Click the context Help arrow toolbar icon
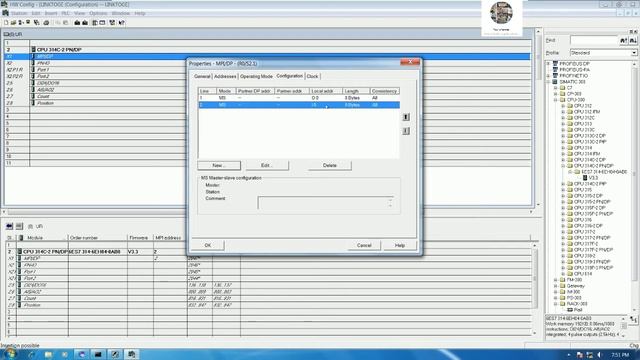 [122, 23]
